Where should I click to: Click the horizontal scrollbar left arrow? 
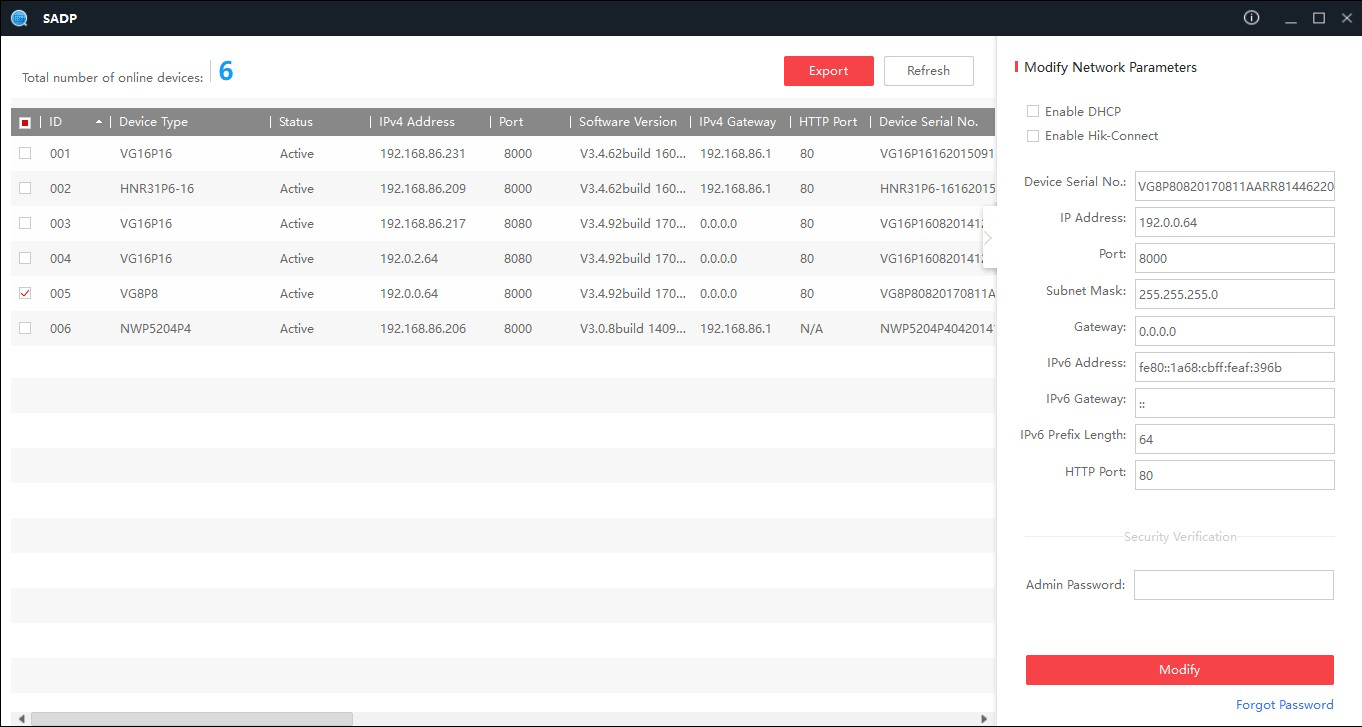(x=20, y=718)
